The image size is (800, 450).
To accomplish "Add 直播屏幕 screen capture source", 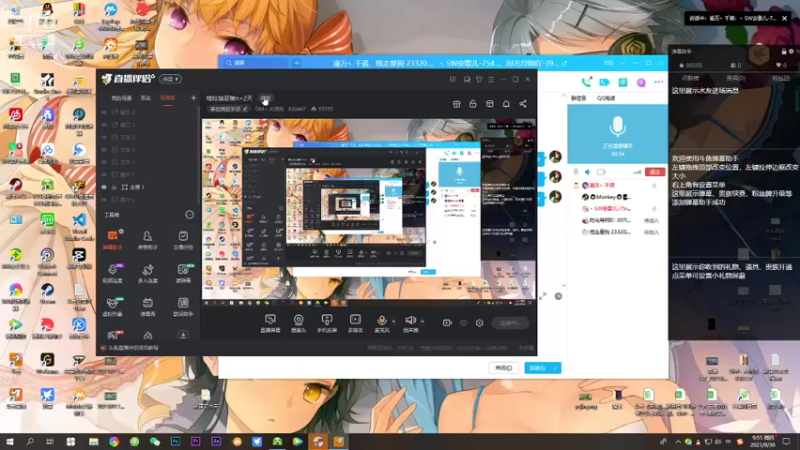I will click(x=270, y=323).
